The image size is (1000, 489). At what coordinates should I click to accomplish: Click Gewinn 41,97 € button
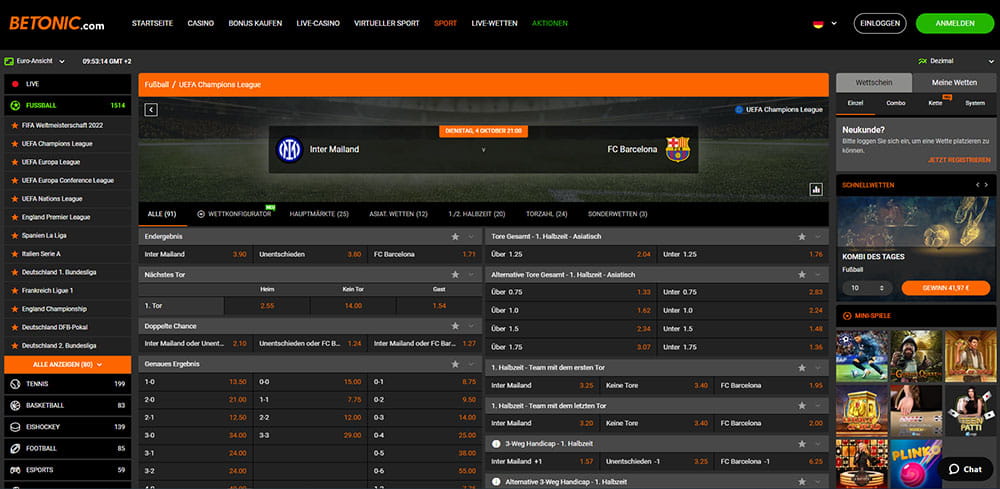pyautogui.click(x=946, y=288)
